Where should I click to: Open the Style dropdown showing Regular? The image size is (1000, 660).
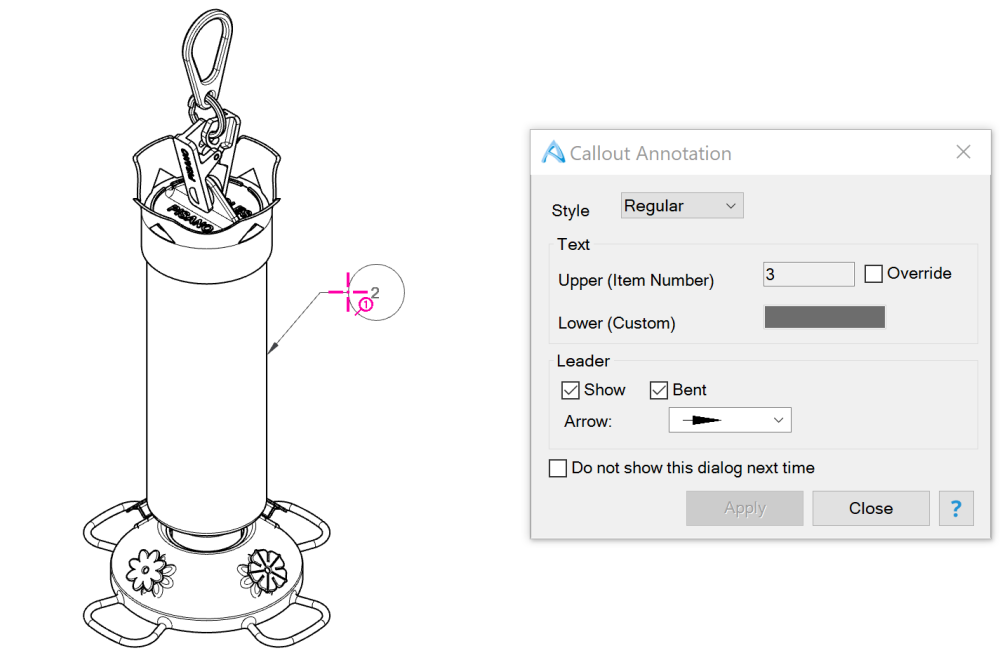pyautogui.click(x=682, y=206)
